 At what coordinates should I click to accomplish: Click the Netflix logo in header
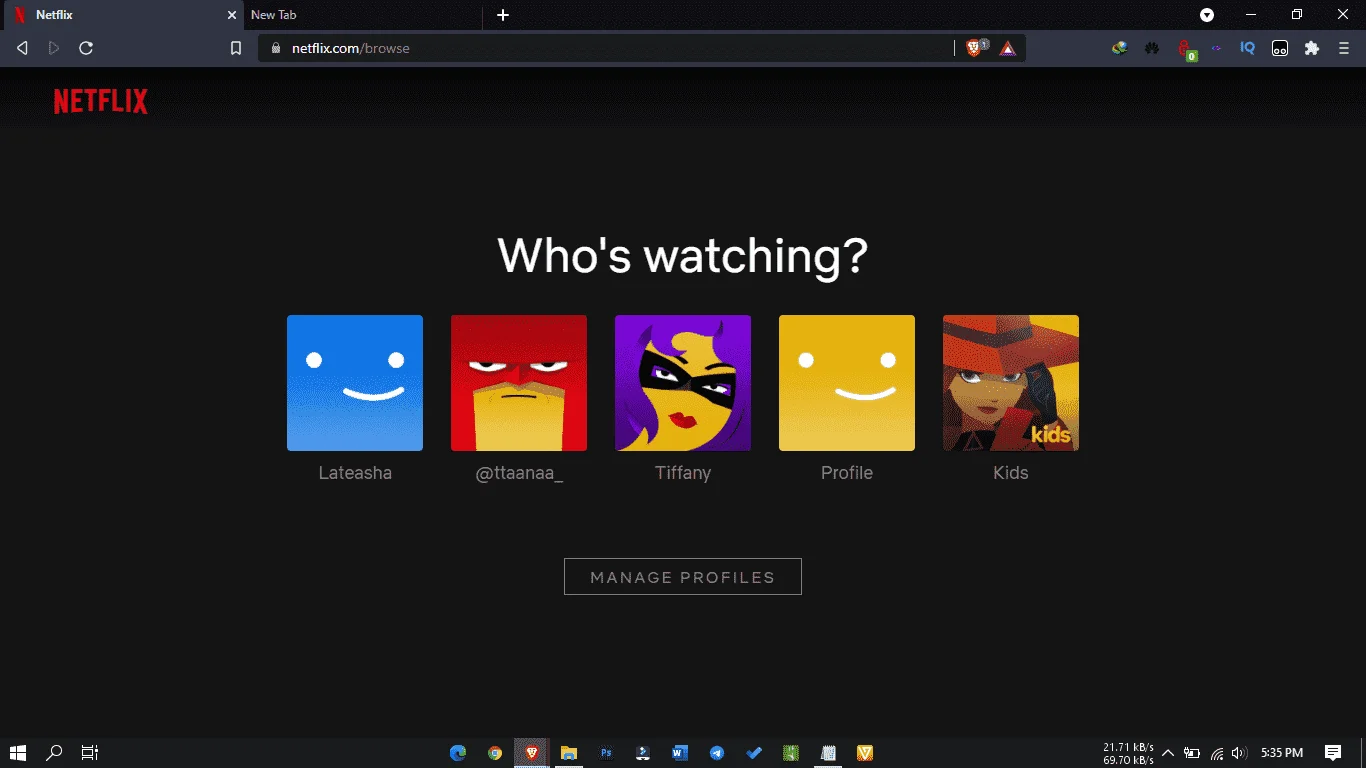pyautogui.click(x=101, y=101)
